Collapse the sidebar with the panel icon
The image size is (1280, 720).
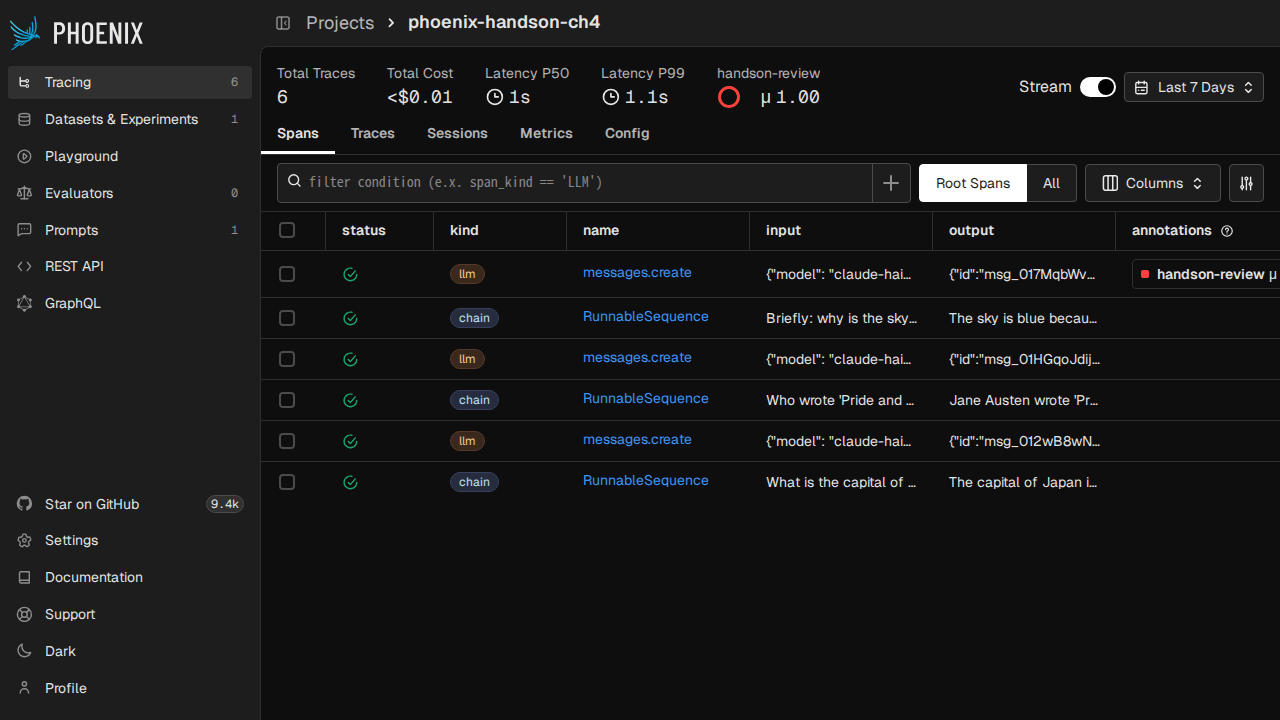click(283, 22)
